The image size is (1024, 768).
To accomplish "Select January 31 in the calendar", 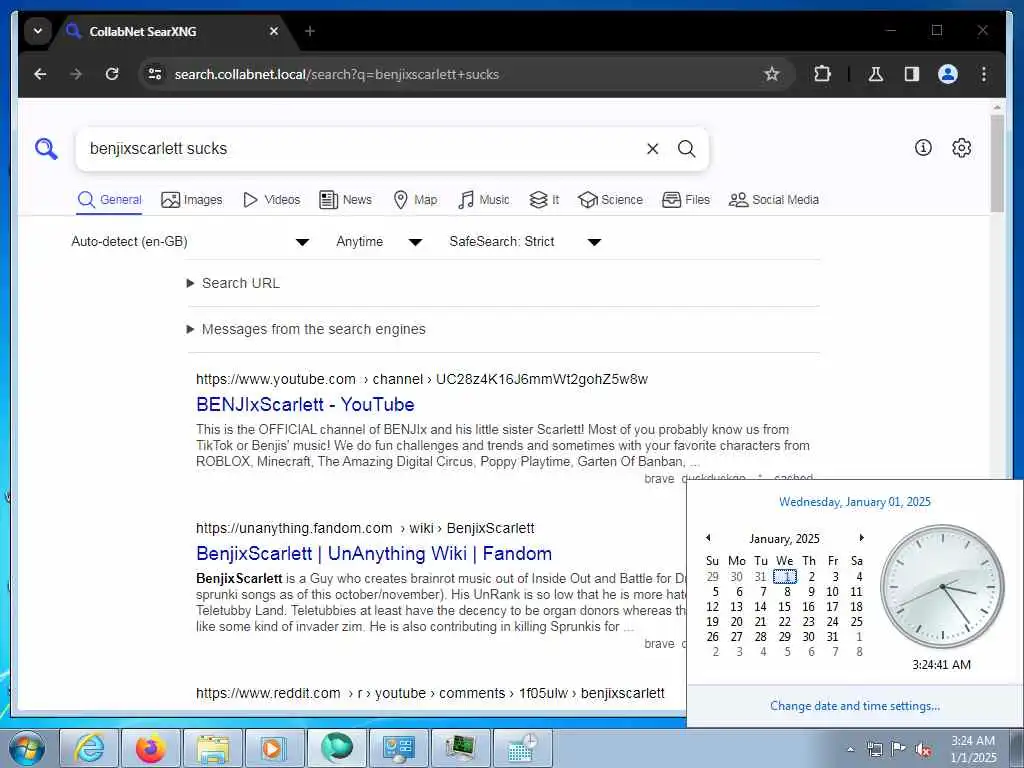I will 833,636.
